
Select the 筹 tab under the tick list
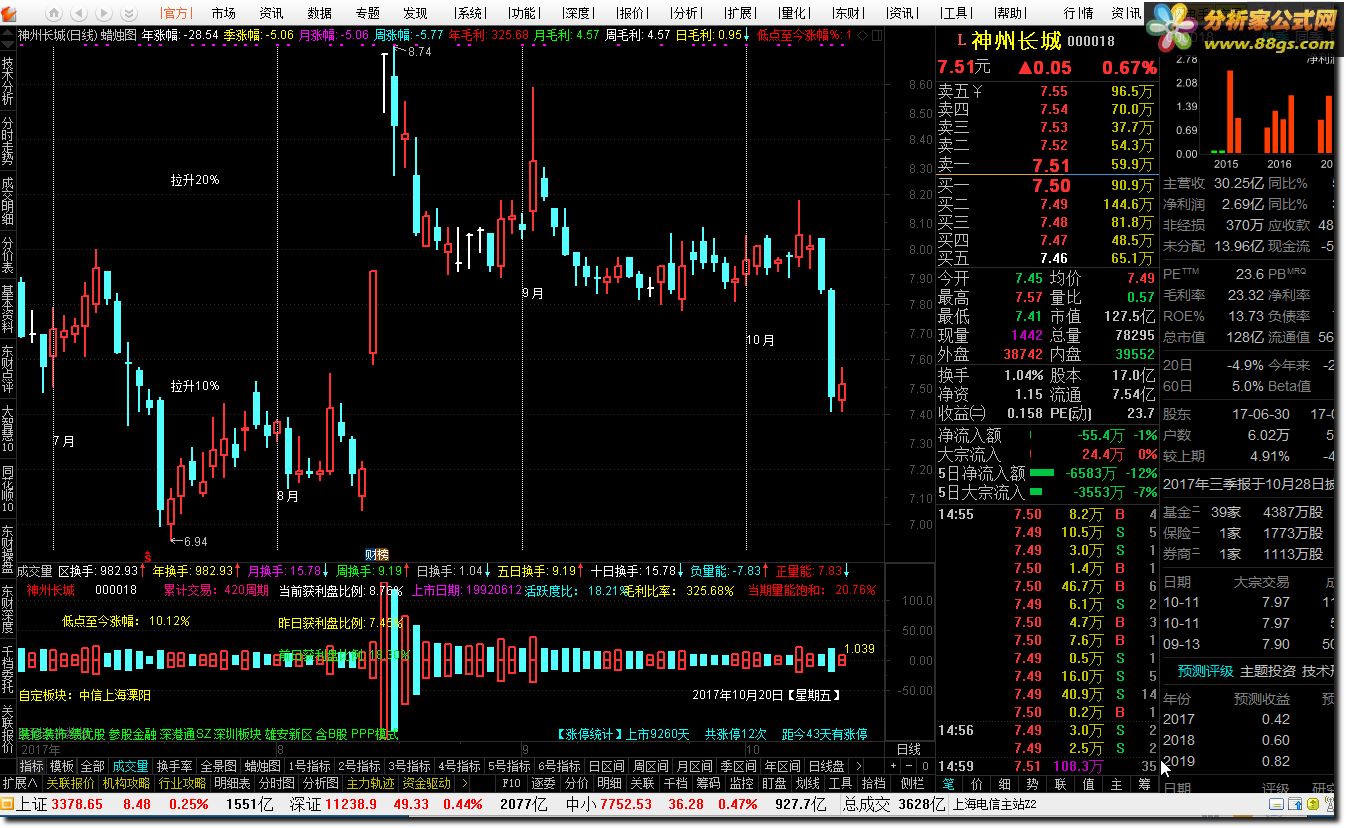(x=1144, y=783)
